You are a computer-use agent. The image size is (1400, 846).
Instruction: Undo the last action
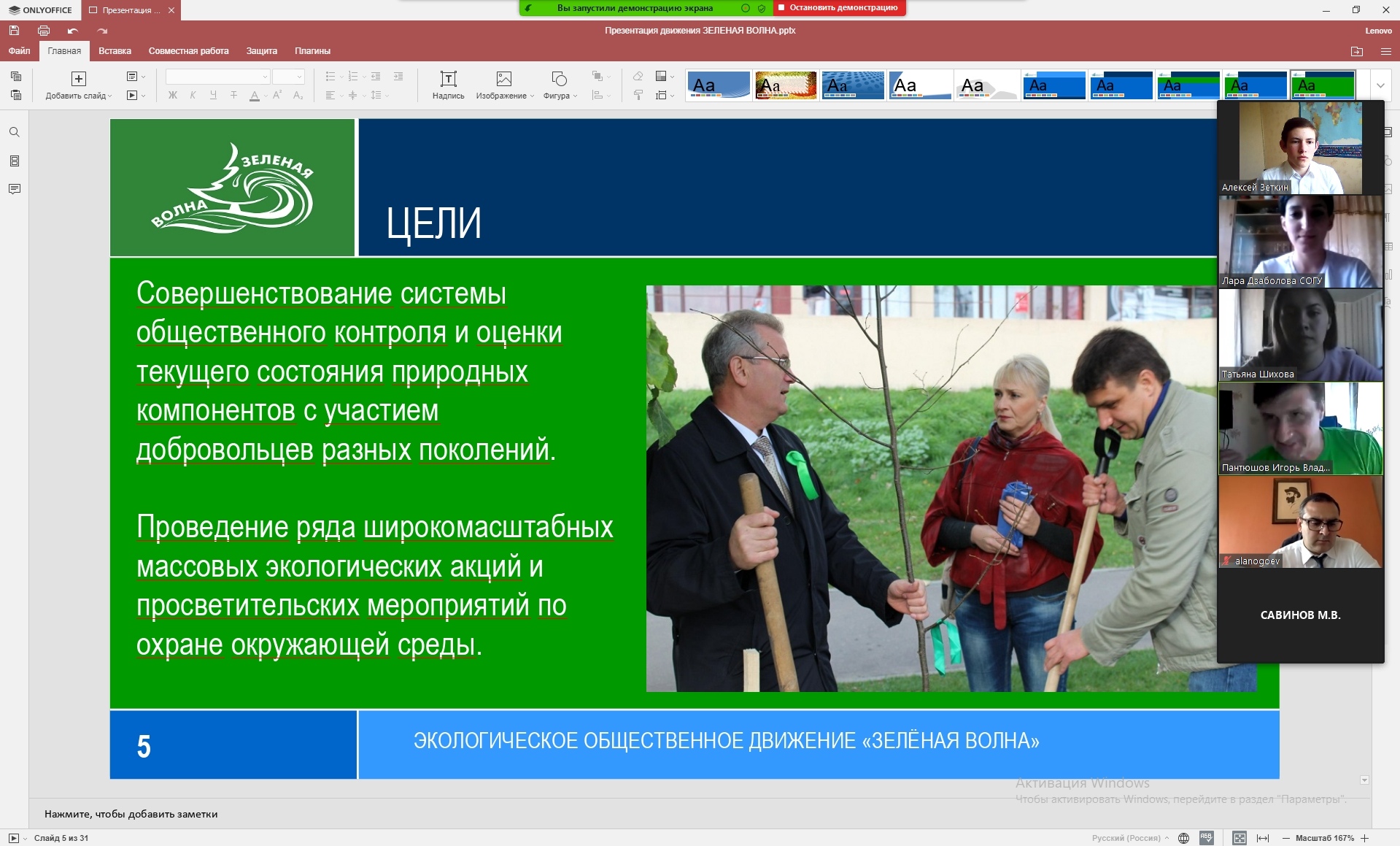coord(72,31)
